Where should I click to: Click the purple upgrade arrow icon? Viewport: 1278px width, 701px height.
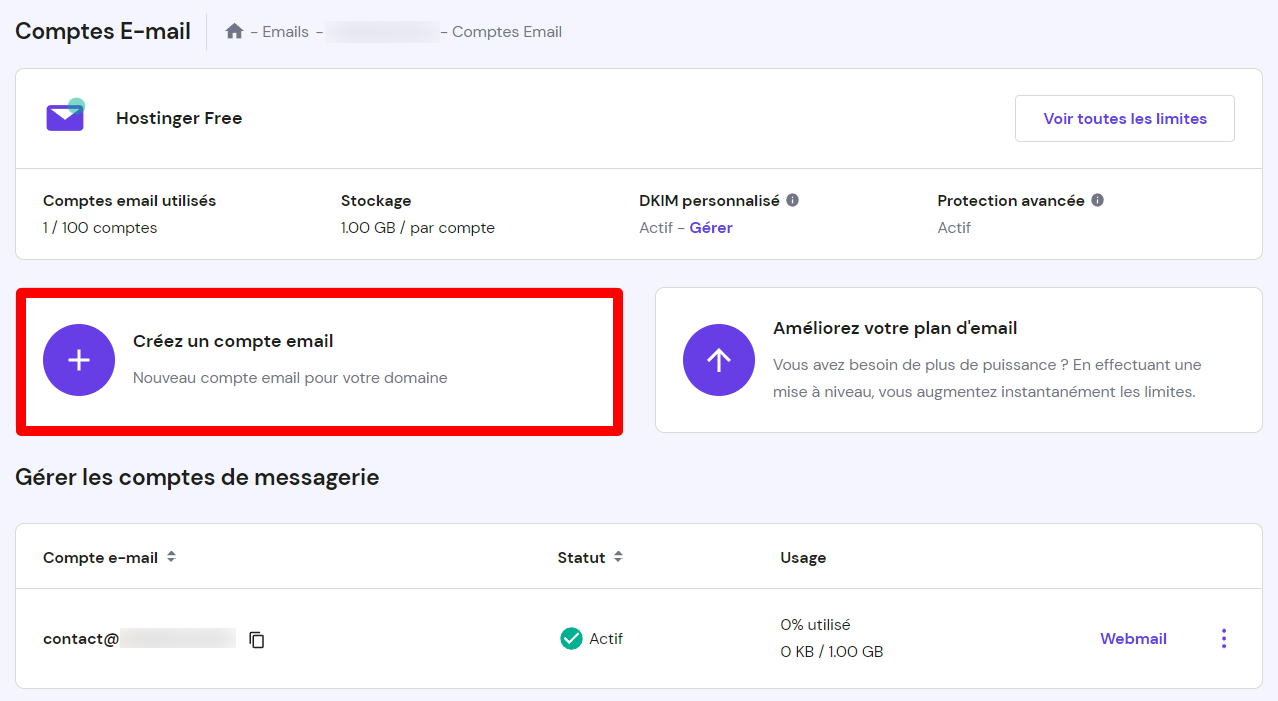718,360
